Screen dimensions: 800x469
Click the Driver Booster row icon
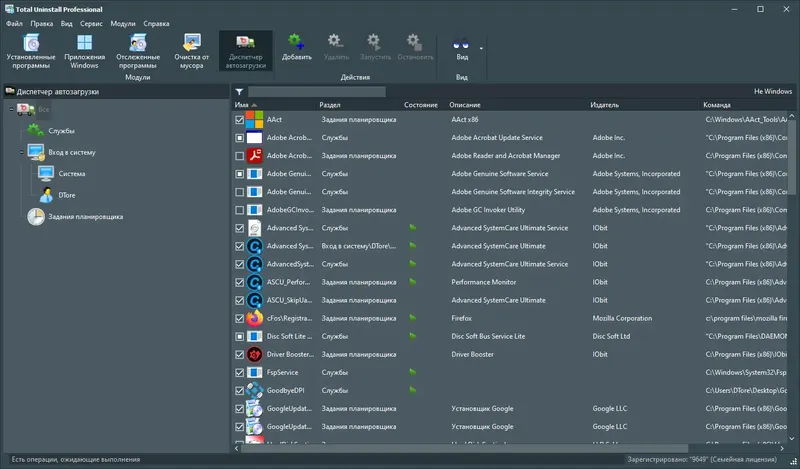pyautogui.click(x=254, y=354)
